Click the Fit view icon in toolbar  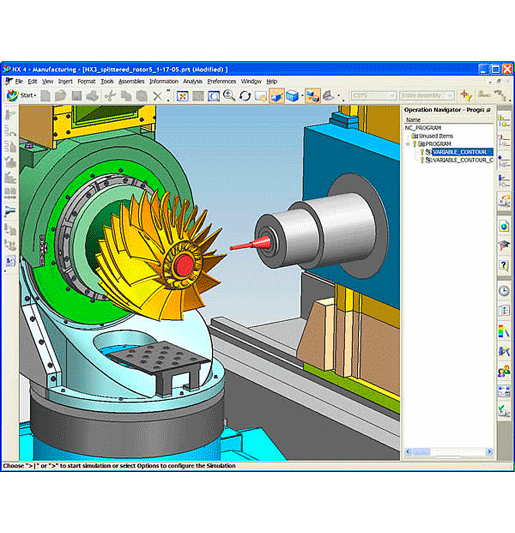coord(183,96)
